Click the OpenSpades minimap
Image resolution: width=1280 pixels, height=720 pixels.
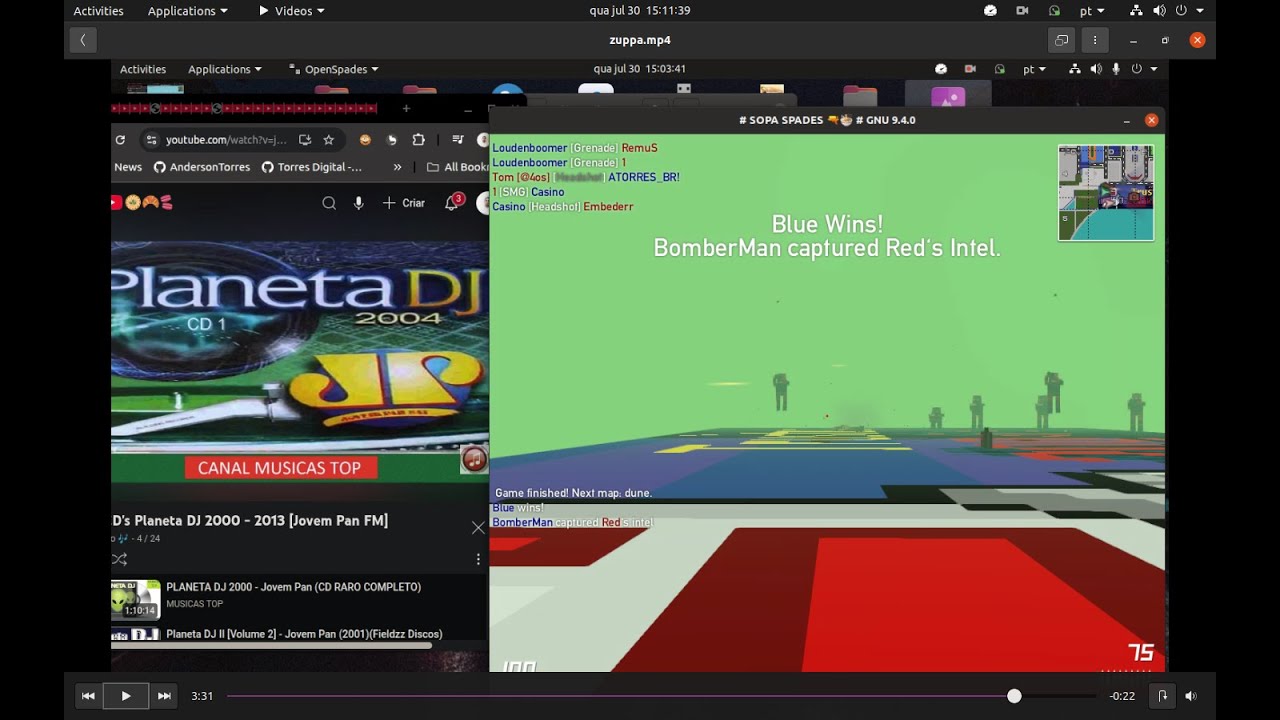coord(1106,193)
